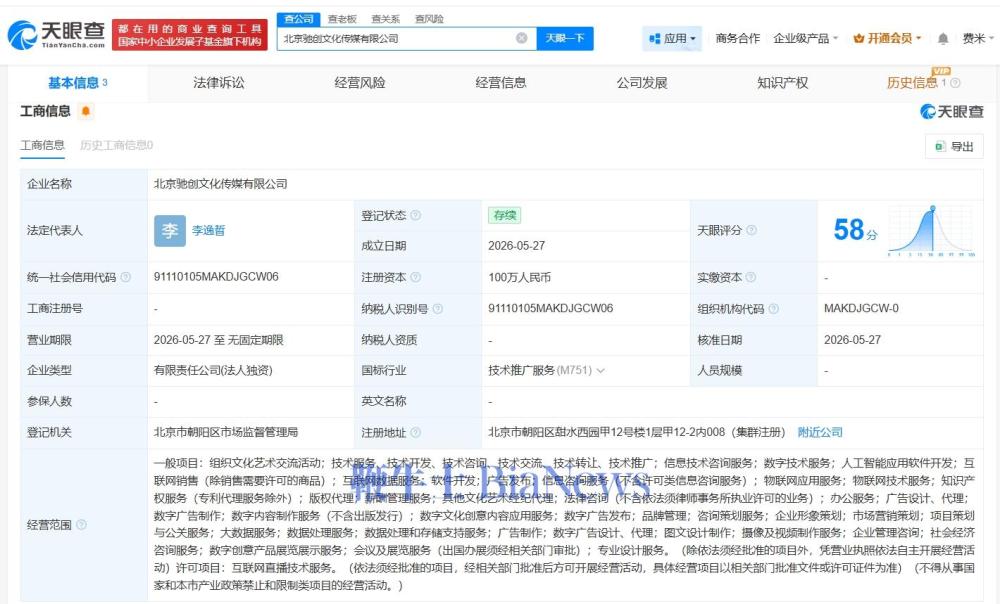Click help icon next to 纳税人识别号
The image size is (1000, 604).
tap(438, 309)
